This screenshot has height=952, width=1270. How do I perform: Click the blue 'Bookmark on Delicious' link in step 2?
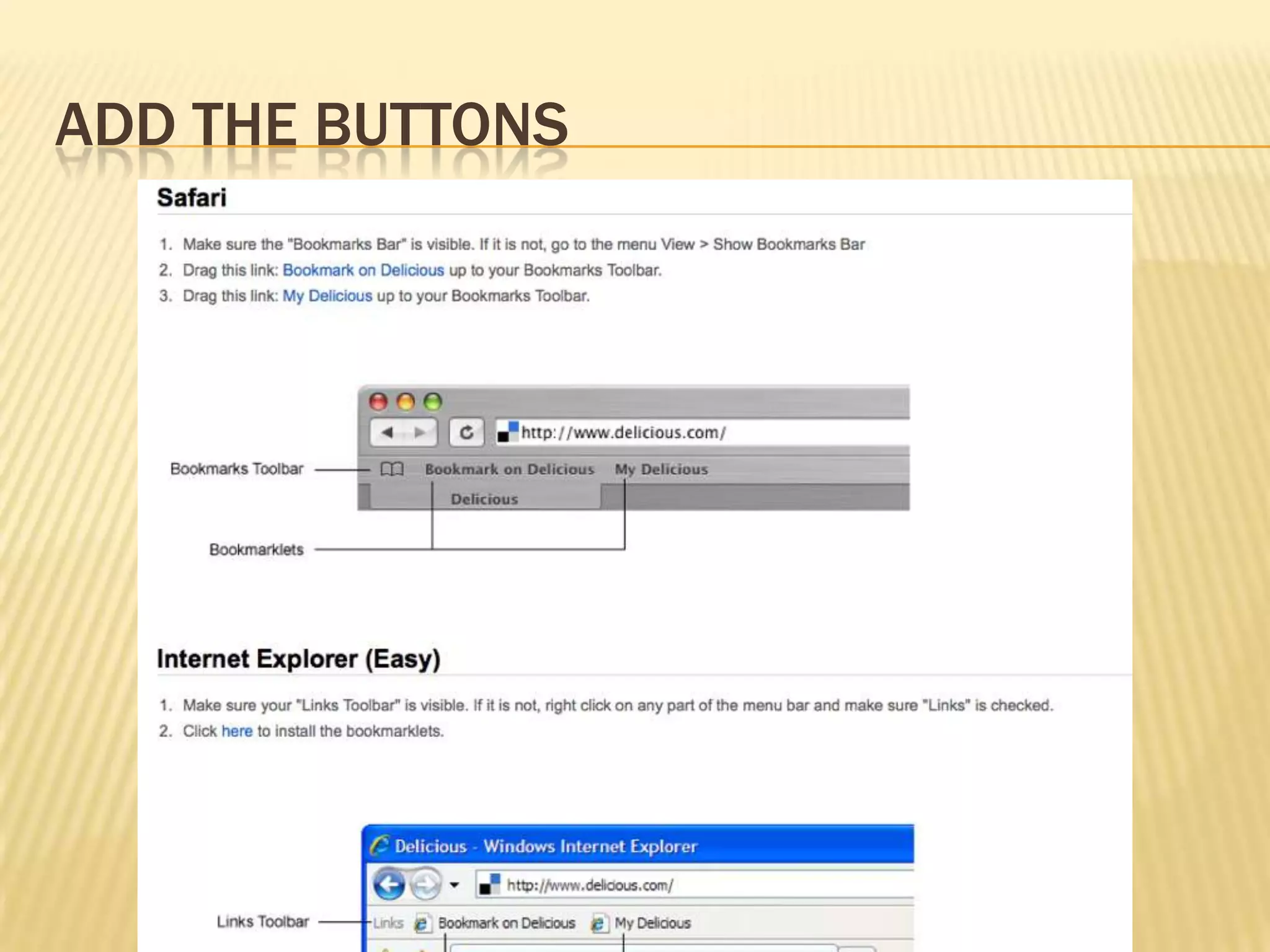363,270
